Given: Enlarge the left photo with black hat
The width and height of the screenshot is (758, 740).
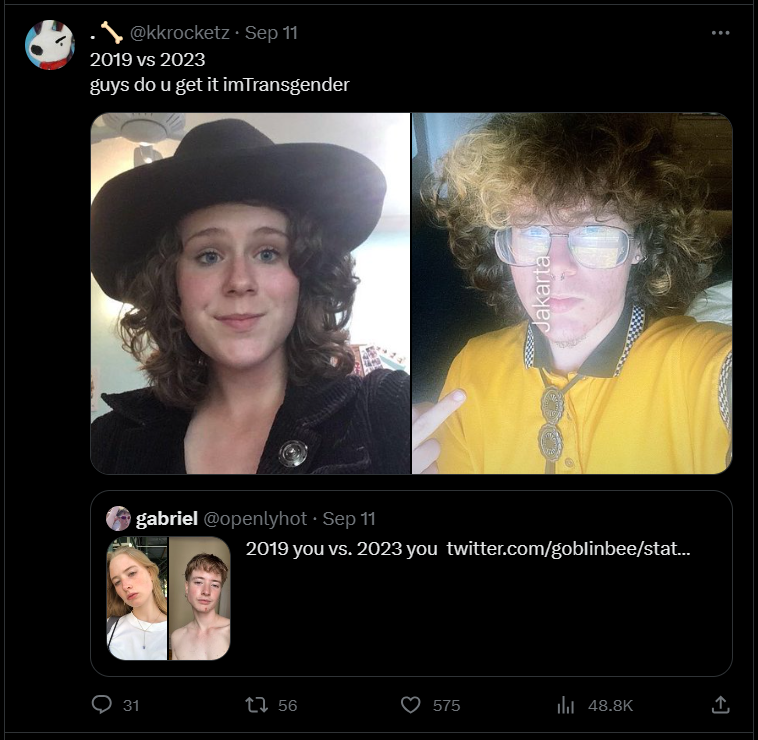Looking at the screenshot, I should pyautogui.click(x=250, y=293).
